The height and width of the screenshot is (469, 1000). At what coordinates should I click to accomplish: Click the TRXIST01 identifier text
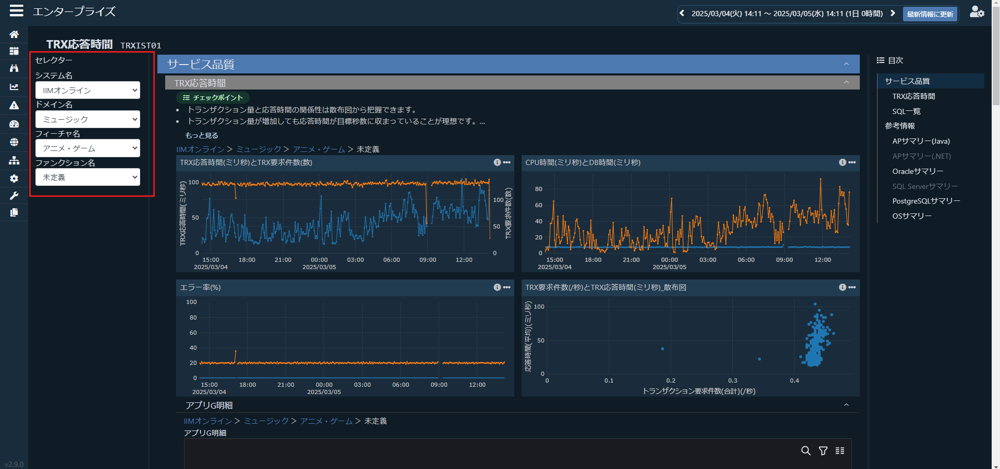click(x=141, y=45)
